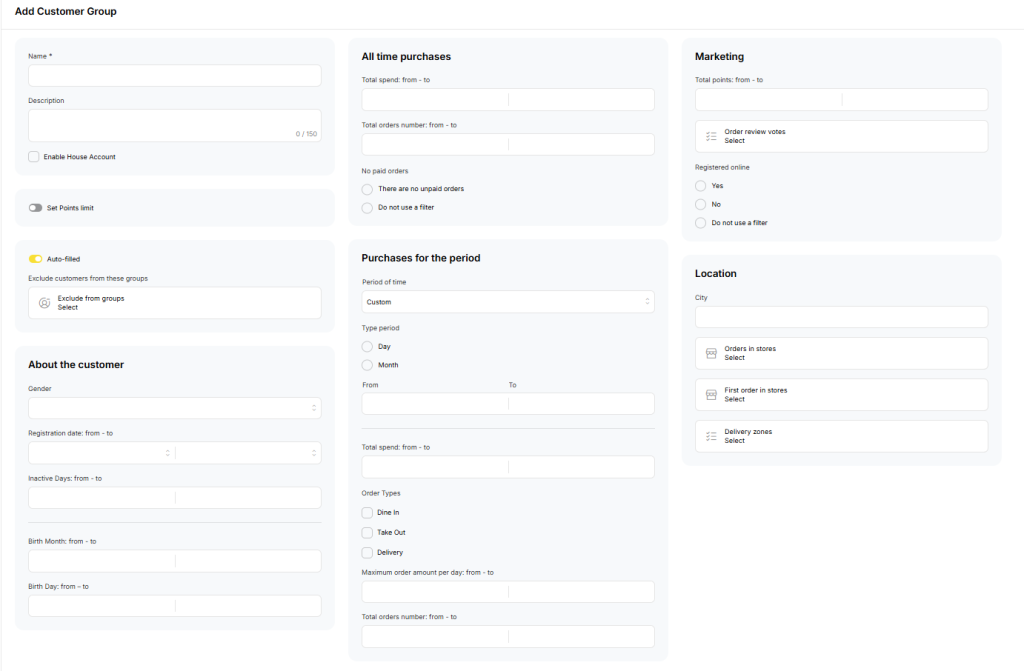The height and width of the screenshot is (671, 1024).
Task: Click the First order in stores shop icon
Action: point(711,395)
